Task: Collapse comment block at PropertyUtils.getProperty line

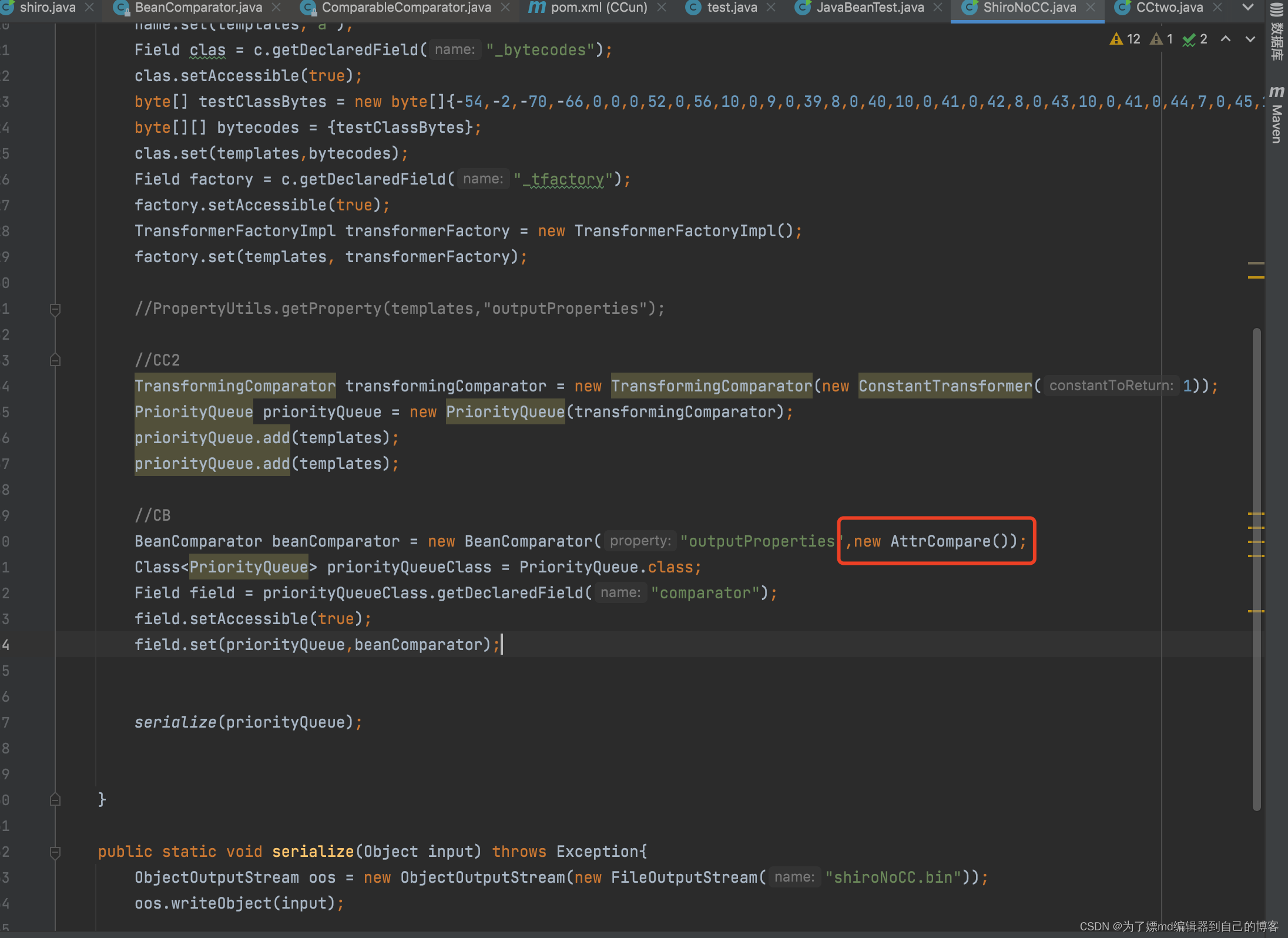Action: [x=55, y=309]
